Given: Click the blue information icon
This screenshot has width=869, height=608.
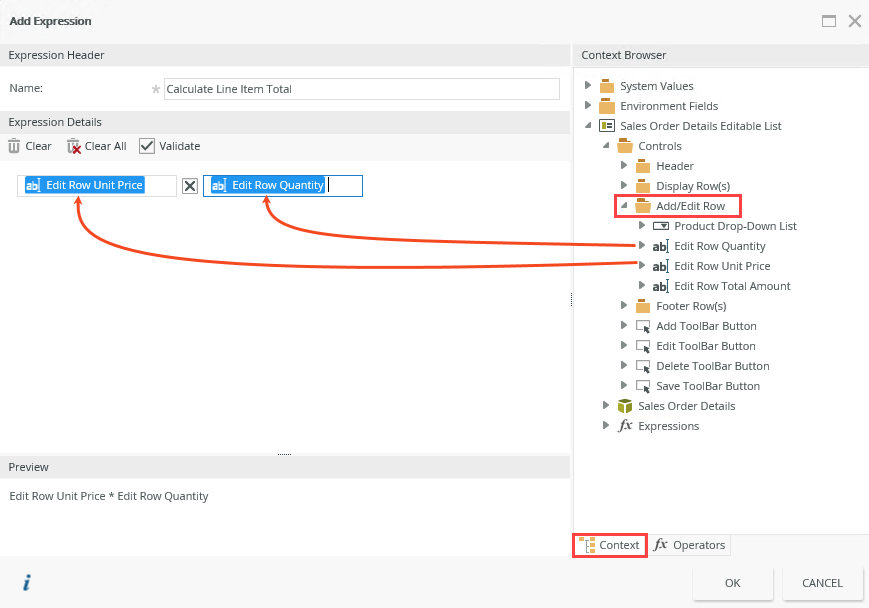Looking at the screenshot, I should [x=27, y=582].
